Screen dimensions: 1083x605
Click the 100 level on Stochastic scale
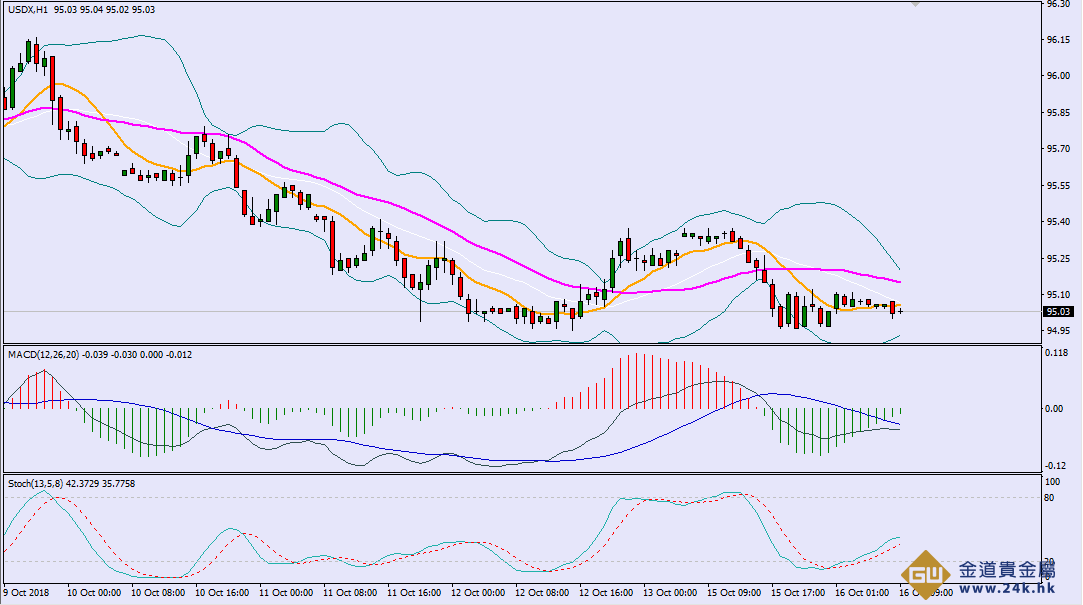[1054, 482]
